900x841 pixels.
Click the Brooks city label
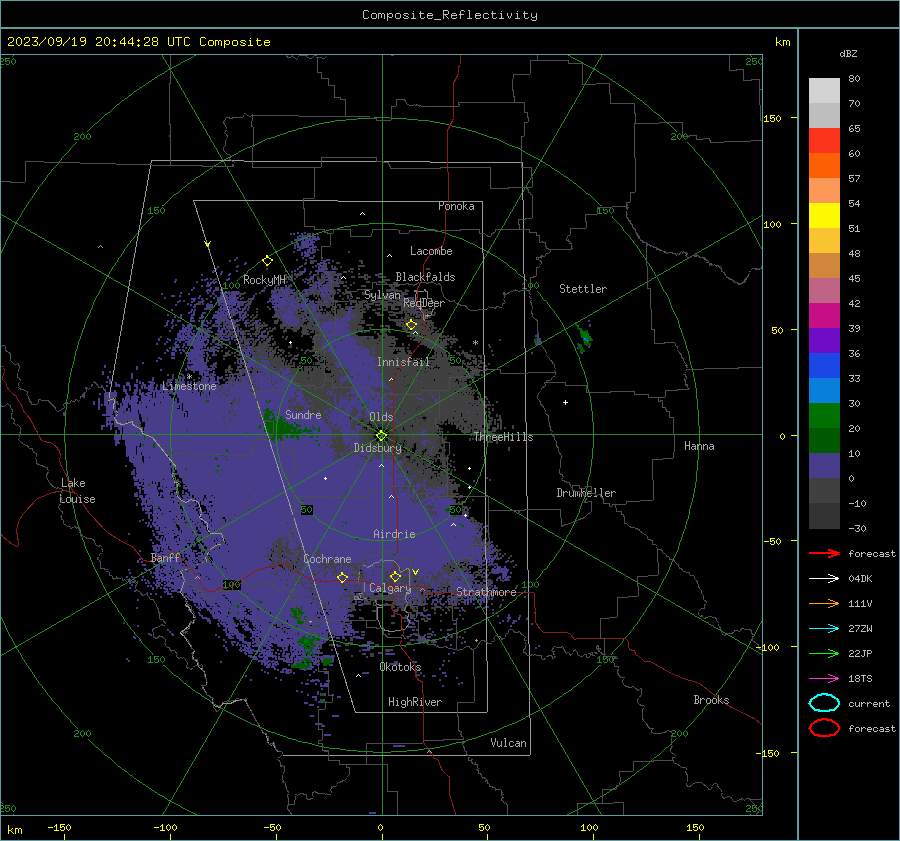pyautogui.click(x=711, y=700)
